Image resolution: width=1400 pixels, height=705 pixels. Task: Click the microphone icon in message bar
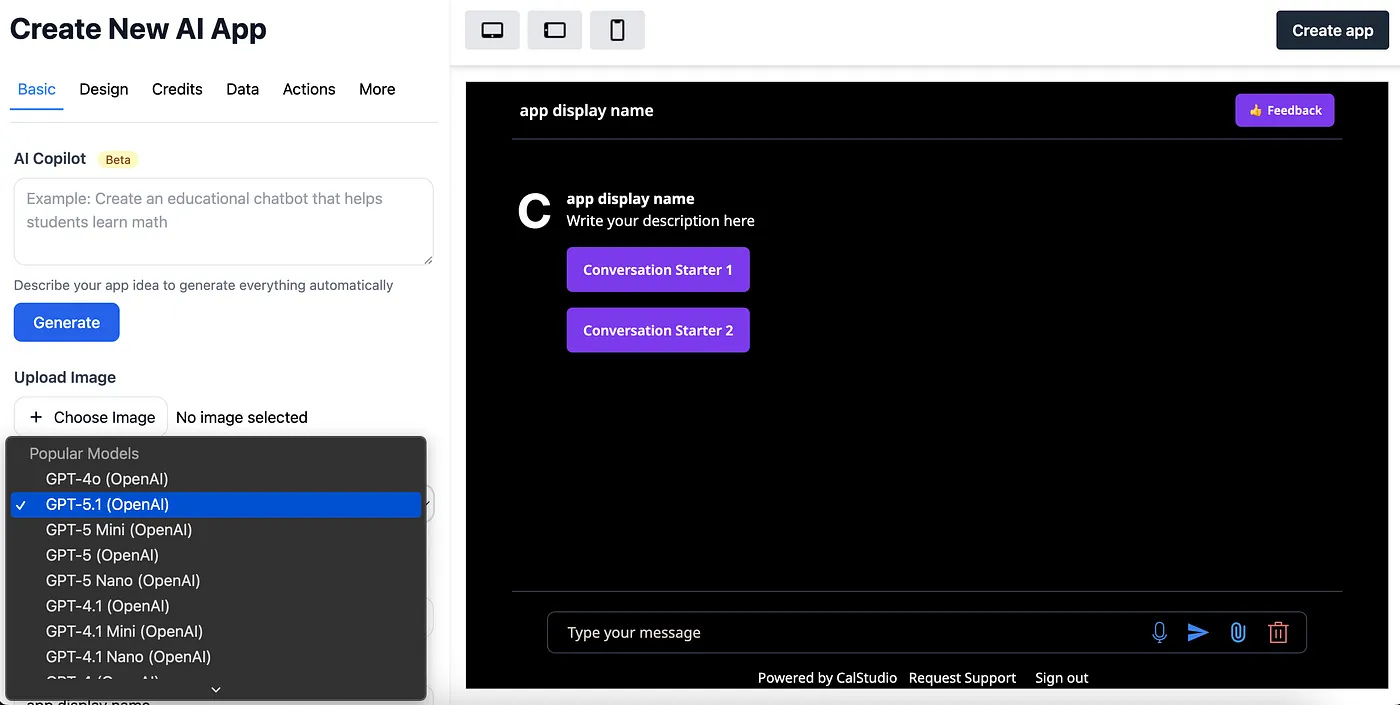(x=1159, y=632)
